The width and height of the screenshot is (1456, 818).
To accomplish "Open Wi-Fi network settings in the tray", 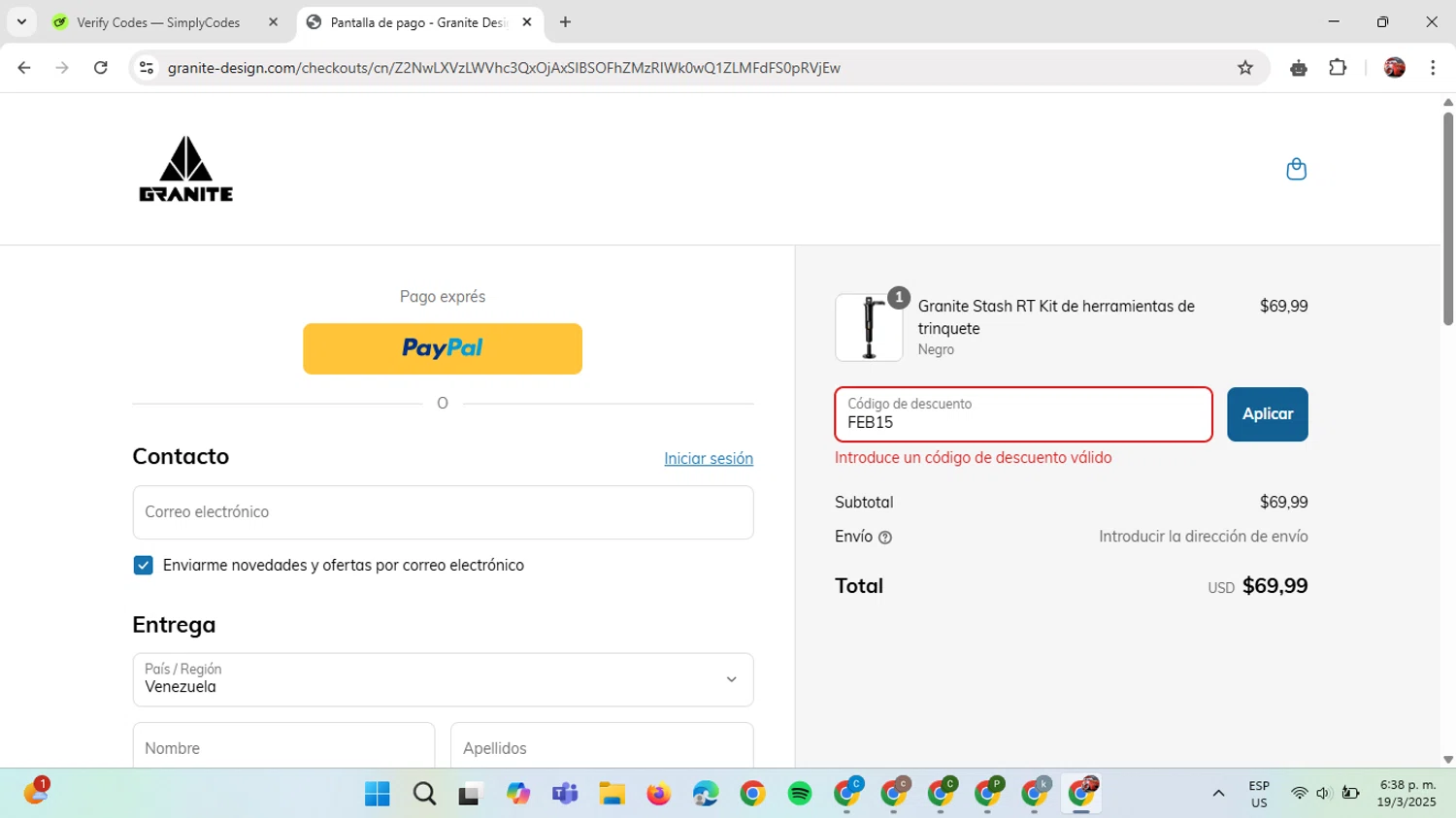I will click(1299, 794).
